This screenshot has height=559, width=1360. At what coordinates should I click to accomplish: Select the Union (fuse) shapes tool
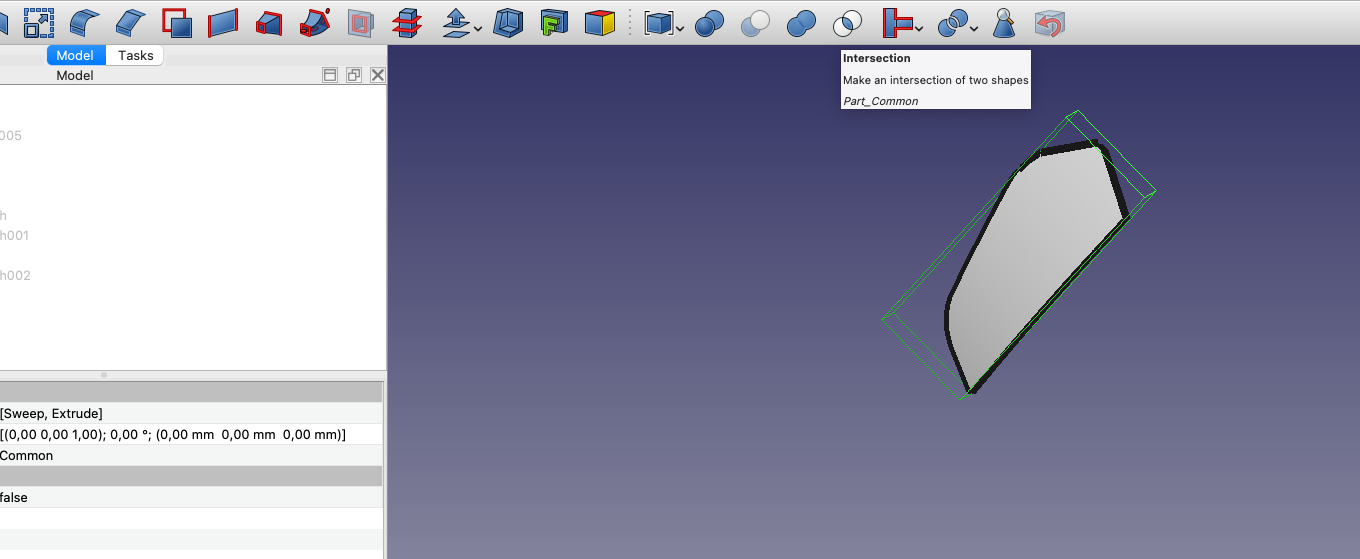coord(801,22)
